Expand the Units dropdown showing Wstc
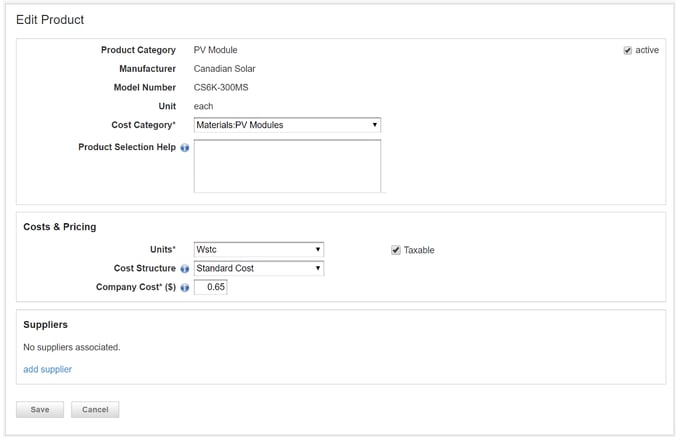 click(x=258, y=250)
